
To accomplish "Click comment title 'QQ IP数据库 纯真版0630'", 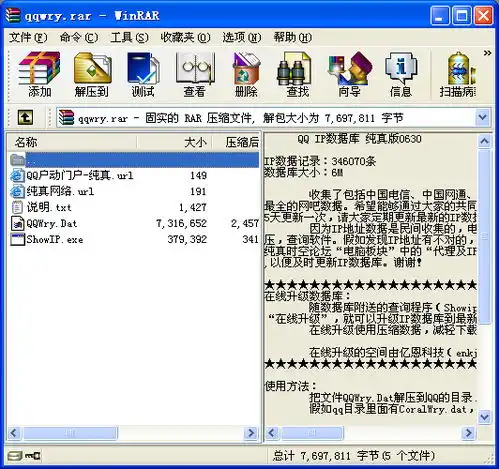I will [359, 139].
